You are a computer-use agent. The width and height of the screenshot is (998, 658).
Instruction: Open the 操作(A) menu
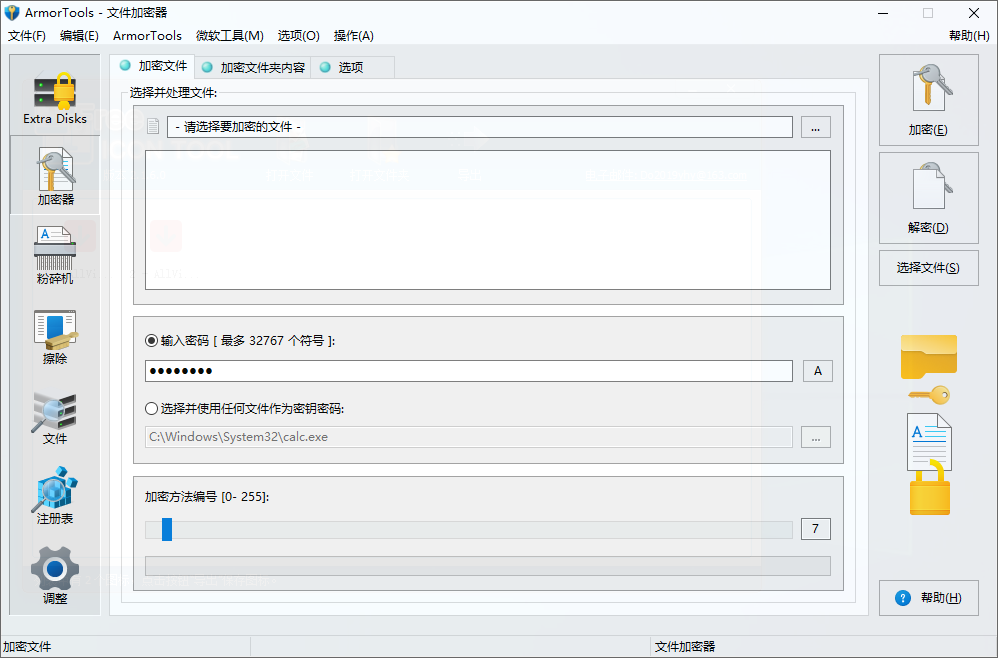point(352,35)
